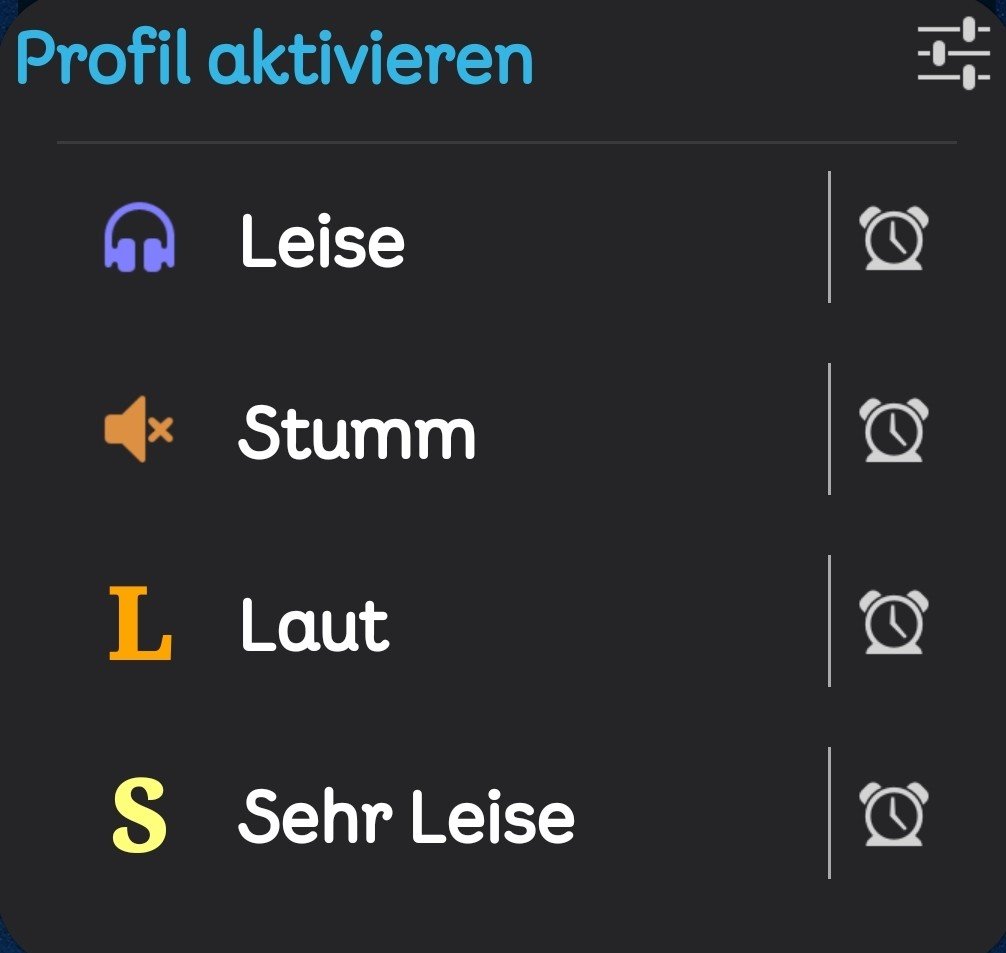Click the word "Profil" in the header
Viewport: 1006px width, 953px height.
[103, 58]
